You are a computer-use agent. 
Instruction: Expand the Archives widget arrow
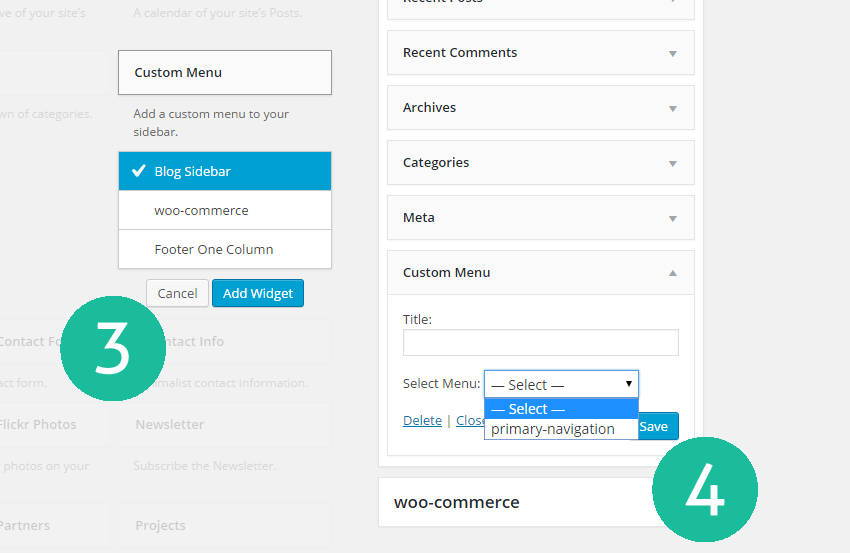[672, 108]
